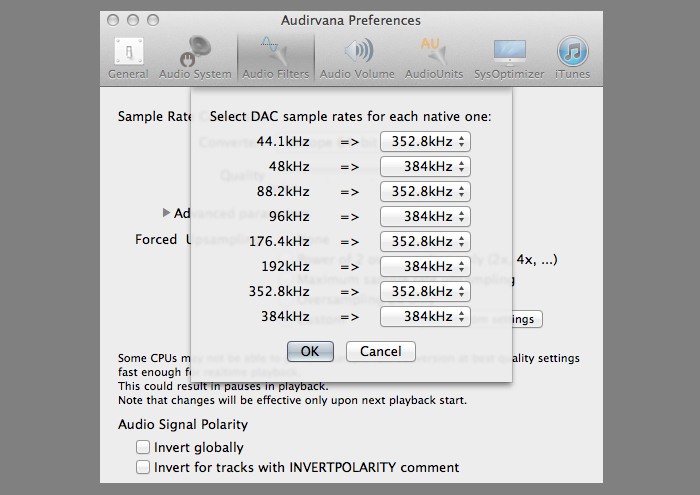Screen dimensions: 700x495
Task: Click the 'This could result in pauses' text
Action: click(223, 386)
